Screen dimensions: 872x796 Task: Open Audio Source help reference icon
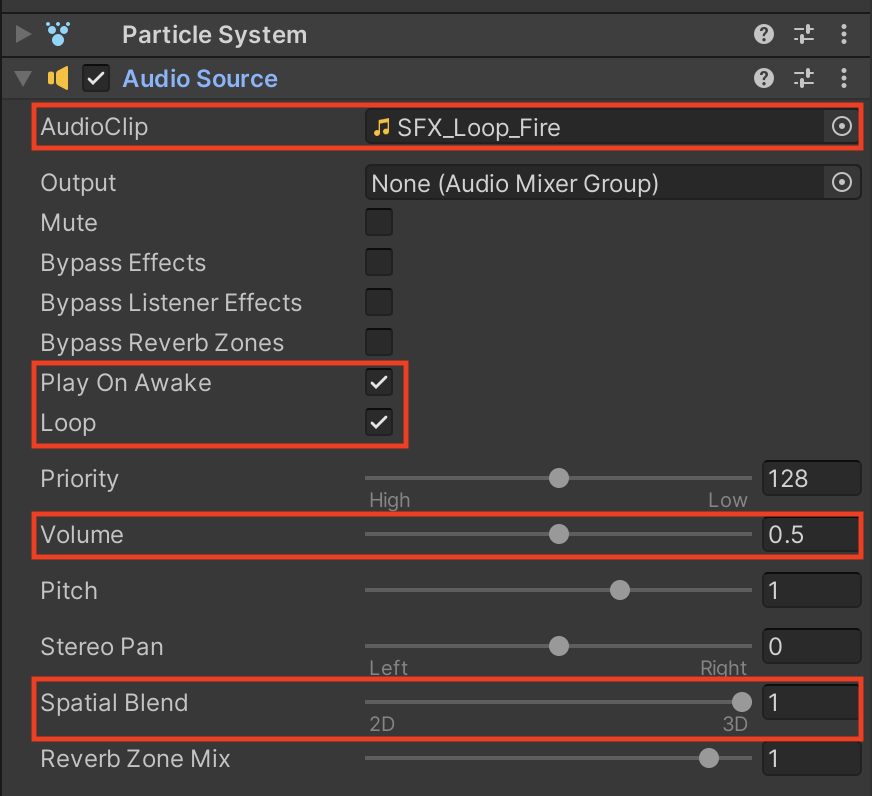(764, 78)
